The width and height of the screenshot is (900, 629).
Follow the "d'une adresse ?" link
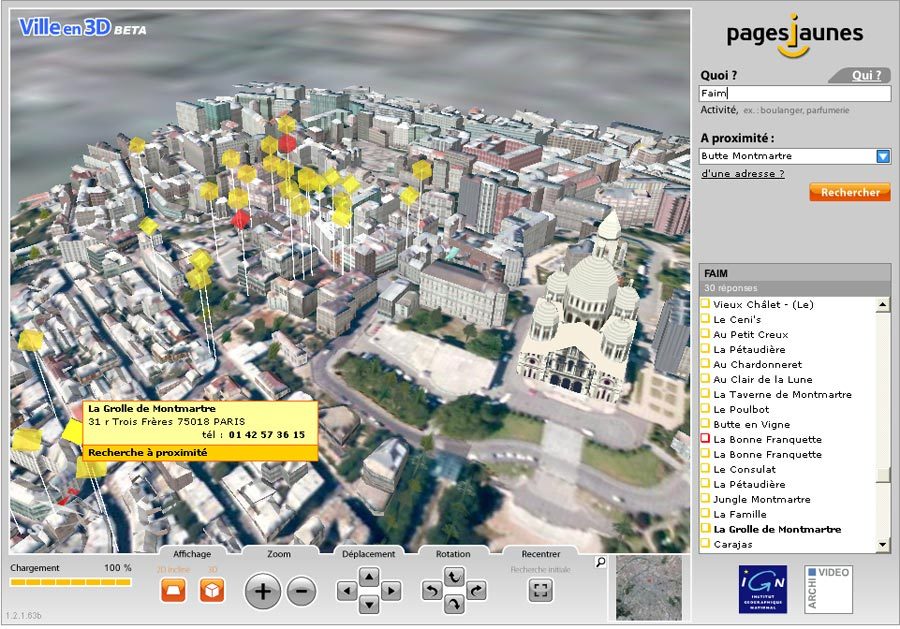click(743, 173)
